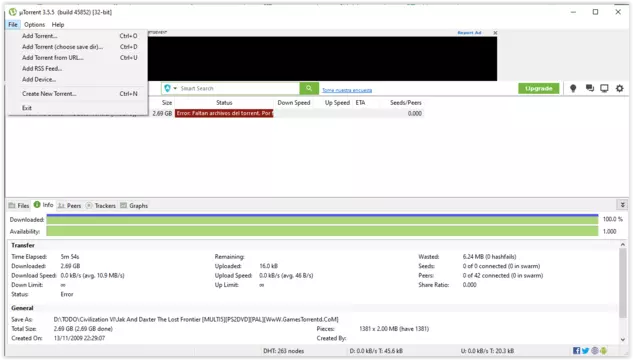633x360 pixels.
Task: Open the chat bubbles icon
Action: 590,88
